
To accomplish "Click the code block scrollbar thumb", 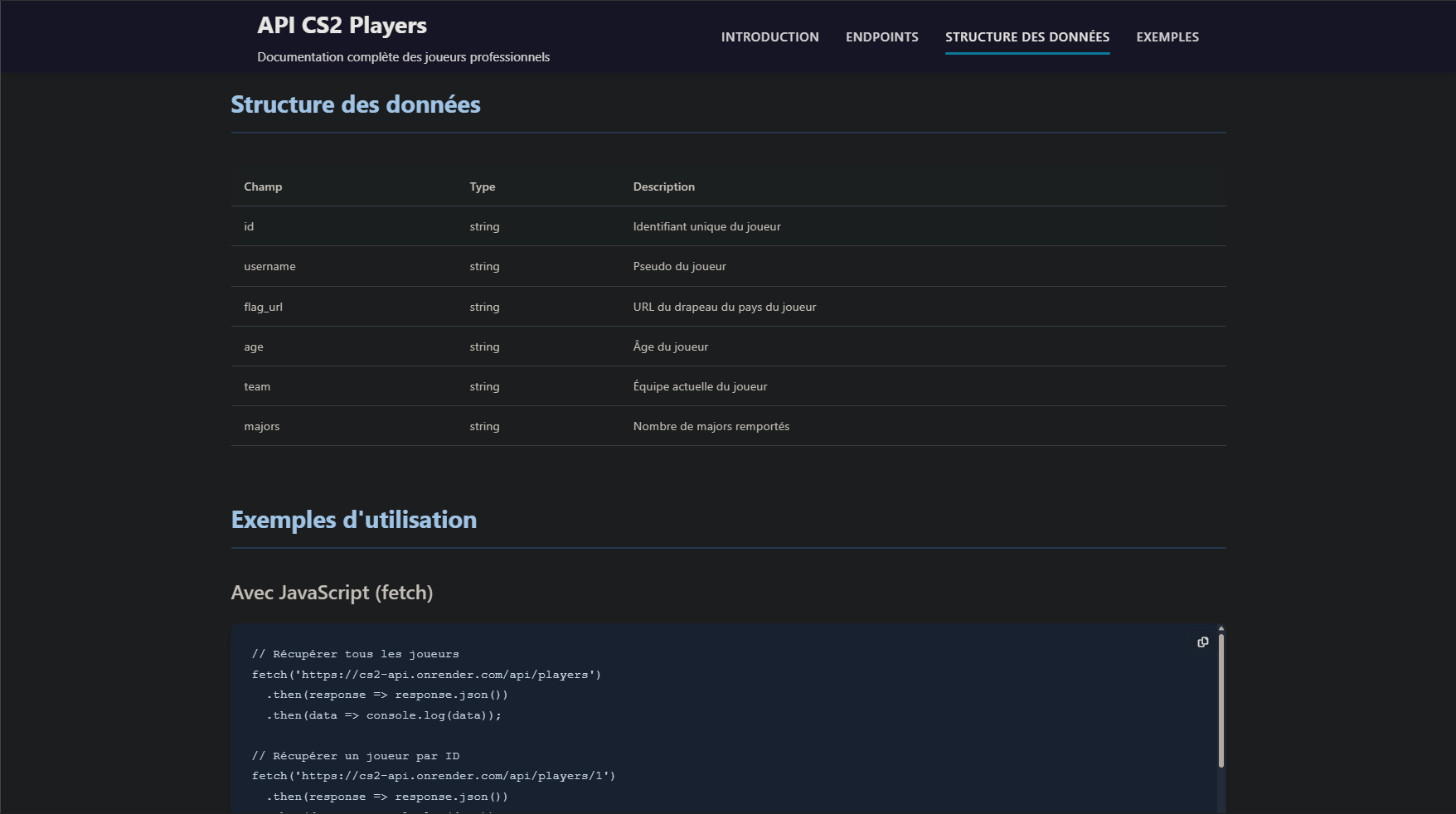I will coord(1221,700).
